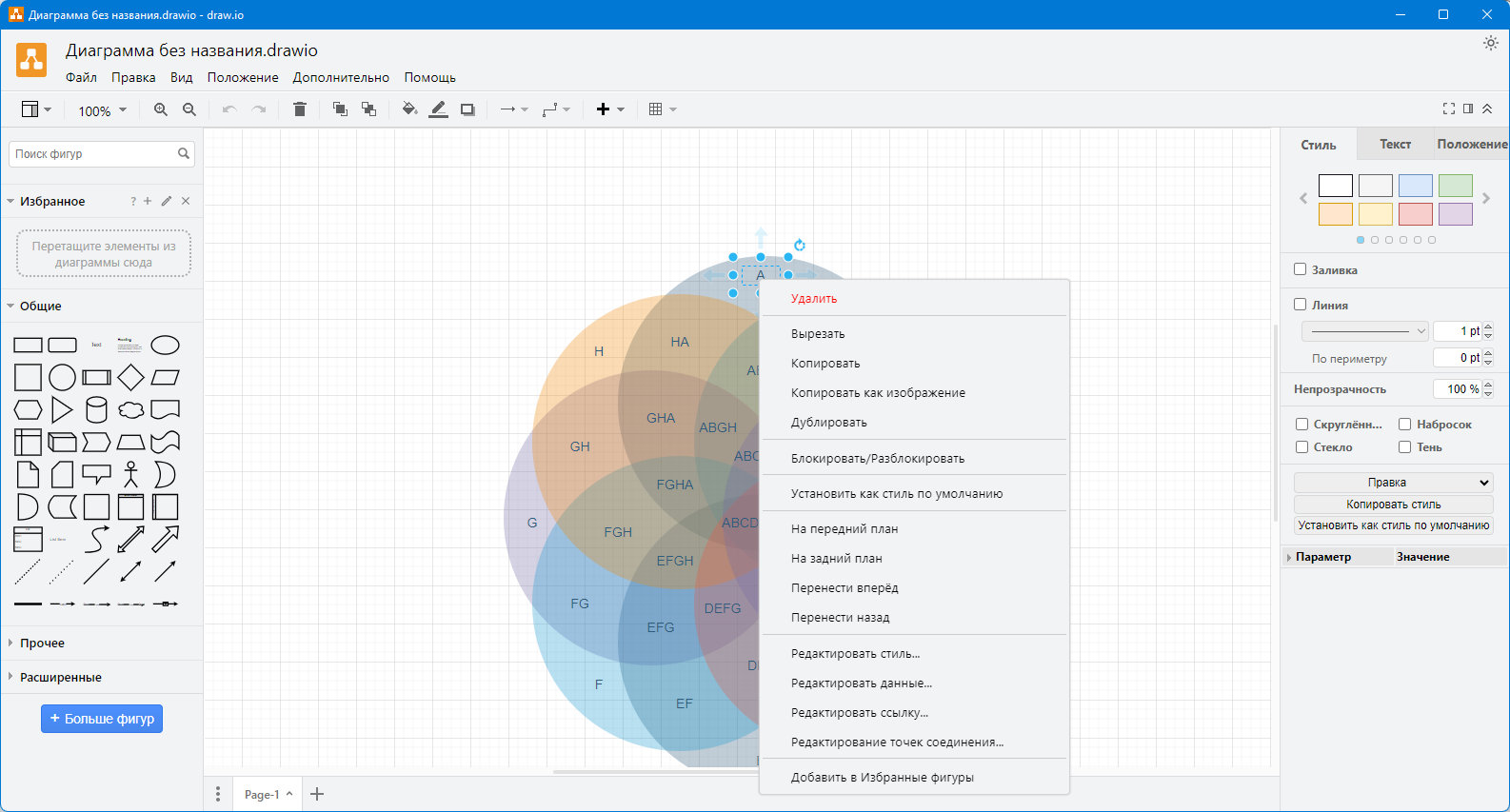The image size is (1510, 812).
Task: Select the triangle shape in shape palette
Action: [62, 410]
